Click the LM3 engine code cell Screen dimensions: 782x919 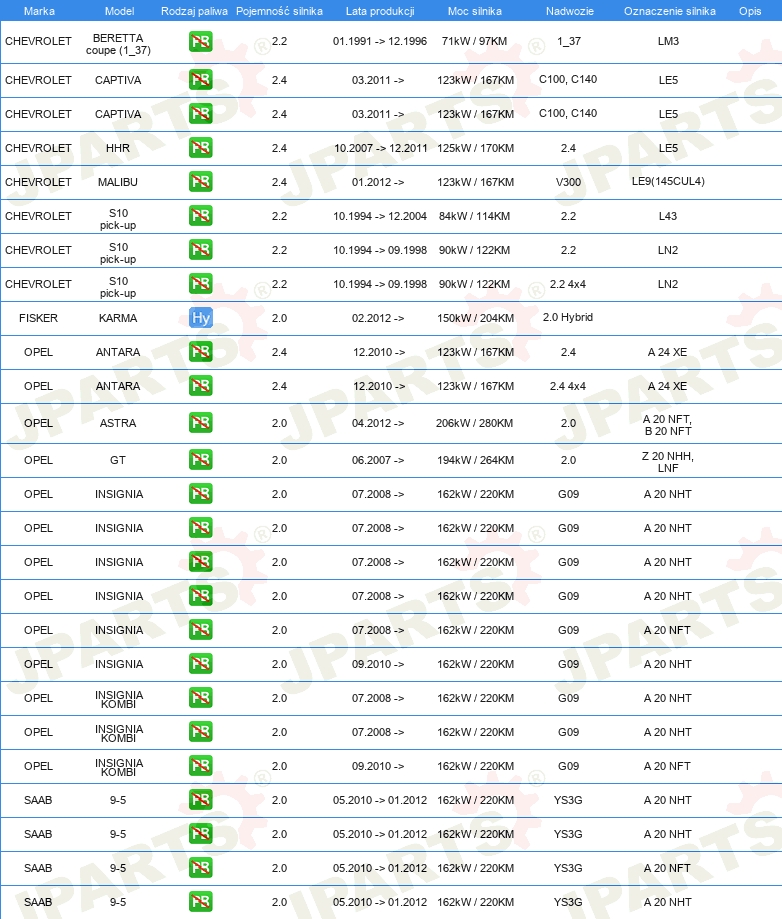668,41
